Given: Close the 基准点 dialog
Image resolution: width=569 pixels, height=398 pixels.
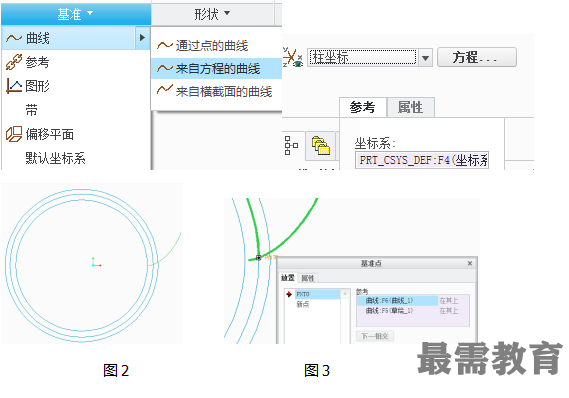Looking at the screenshot, I should 470,263.
